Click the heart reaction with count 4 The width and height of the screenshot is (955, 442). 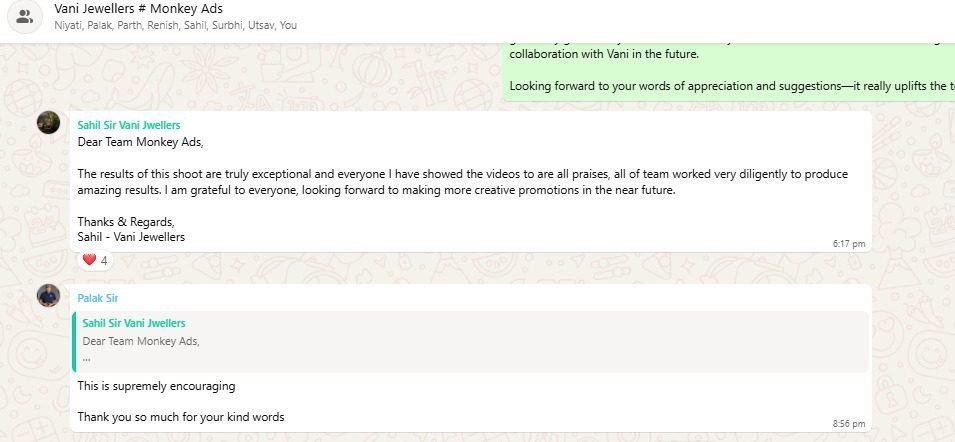pos(95,260)
